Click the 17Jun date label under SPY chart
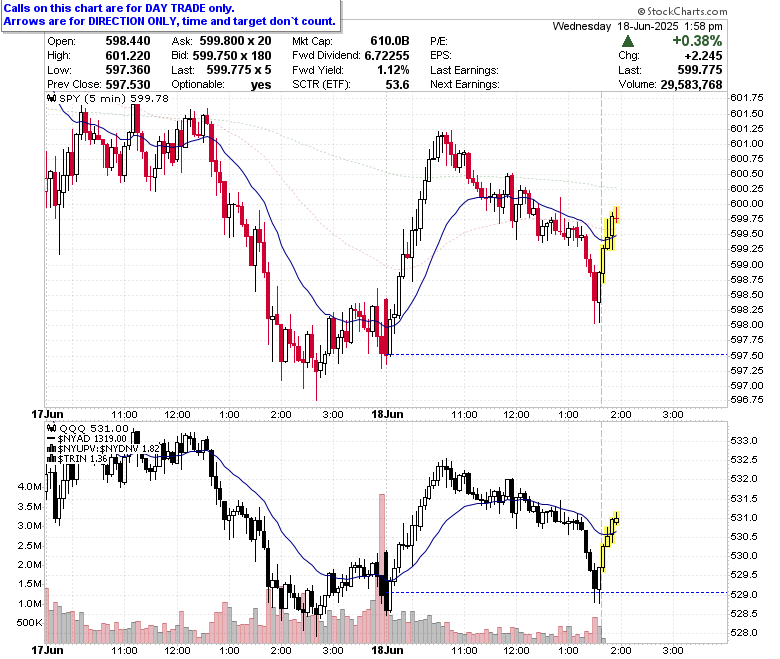 (47, 414)
